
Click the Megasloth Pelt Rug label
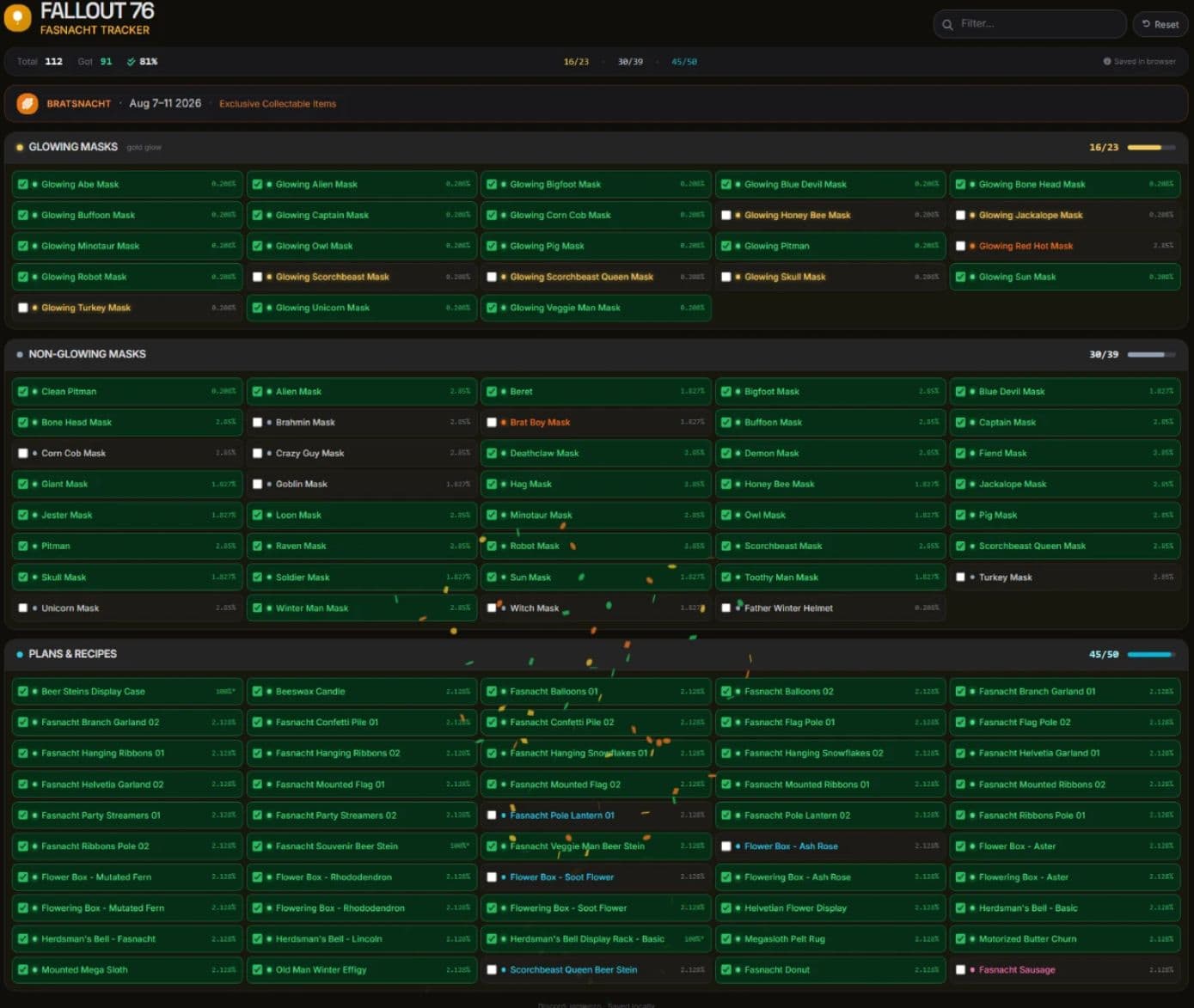(x=784, y=939)
